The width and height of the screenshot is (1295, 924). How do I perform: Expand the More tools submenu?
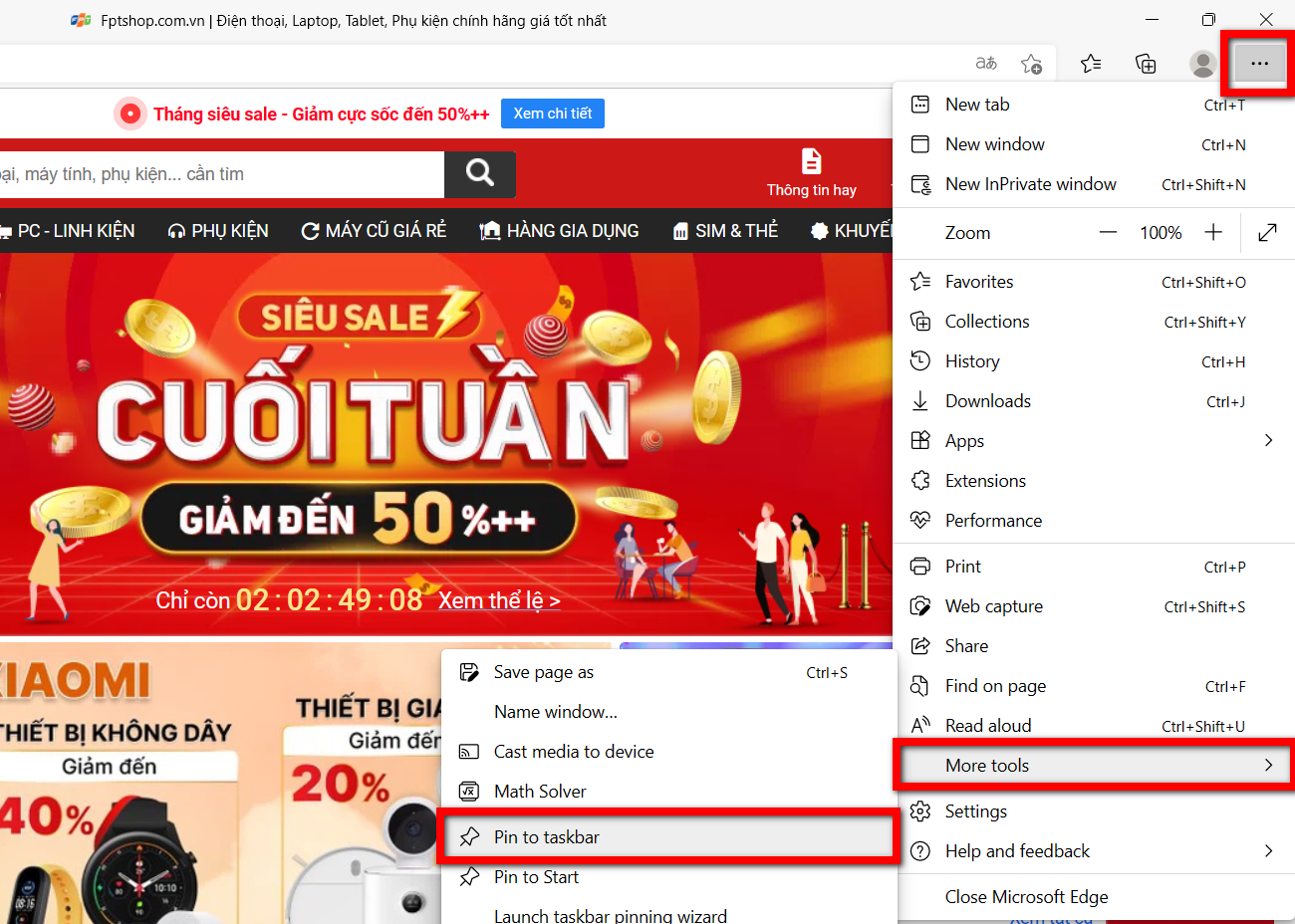(1094, 766)
